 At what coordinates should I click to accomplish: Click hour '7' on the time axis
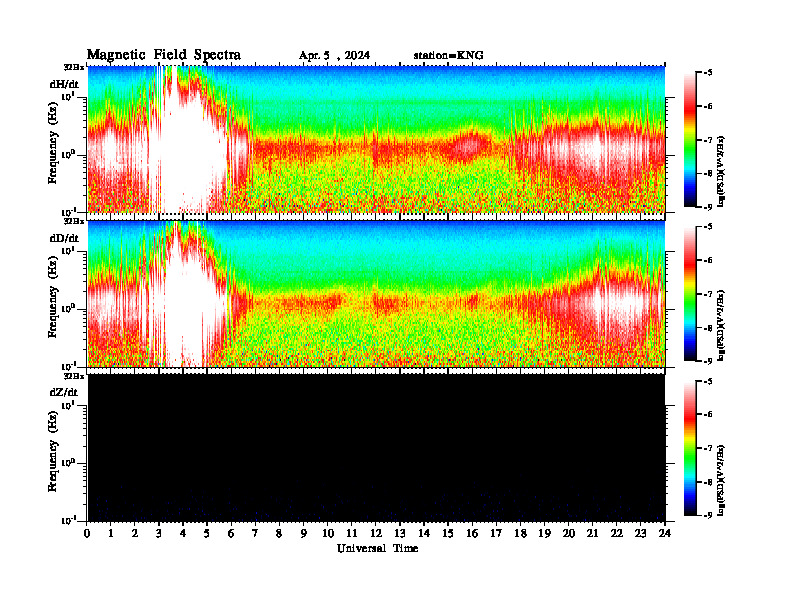(255, 533)
